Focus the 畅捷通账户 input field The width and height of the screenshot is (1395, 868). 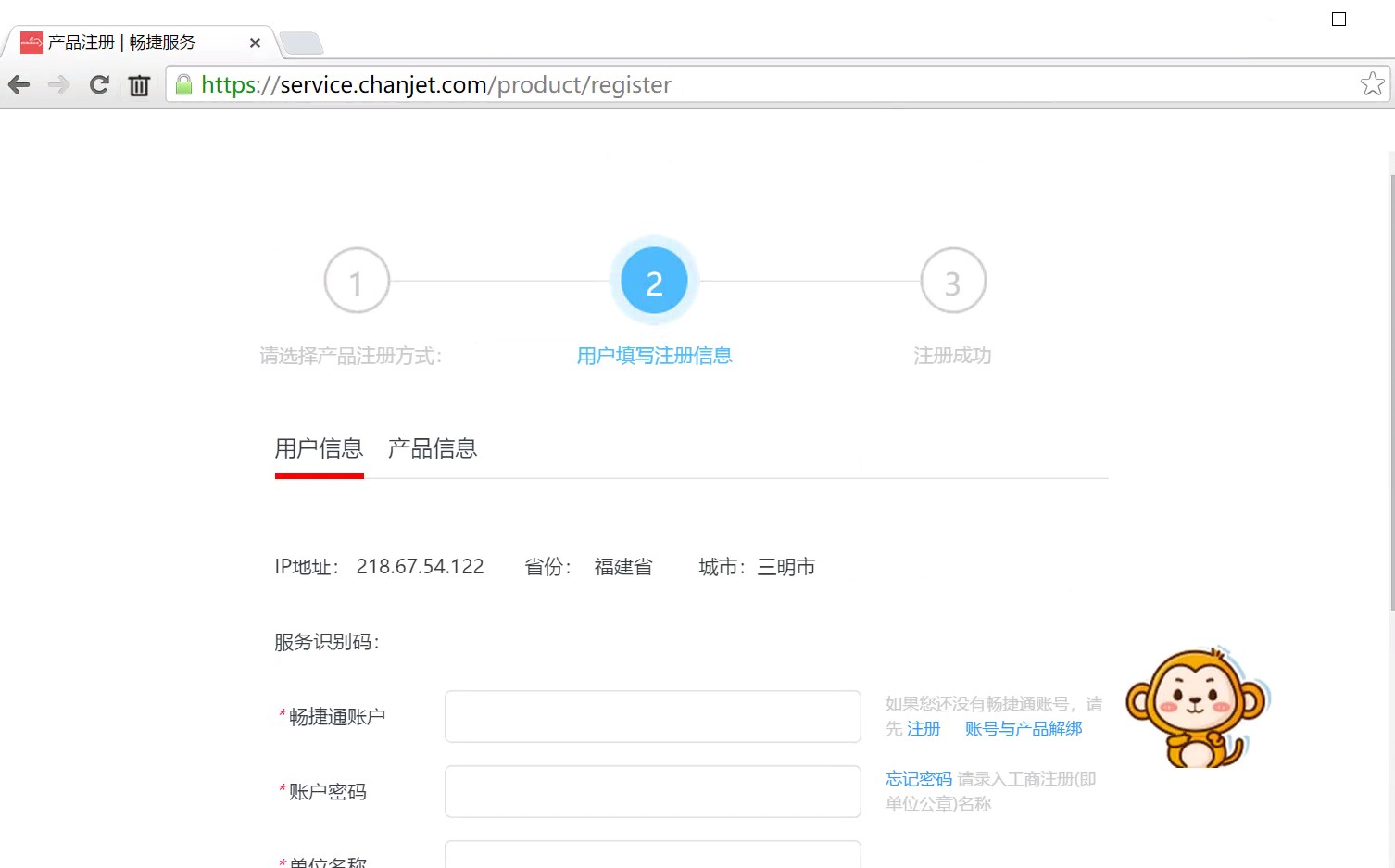[x=653, y=716]
